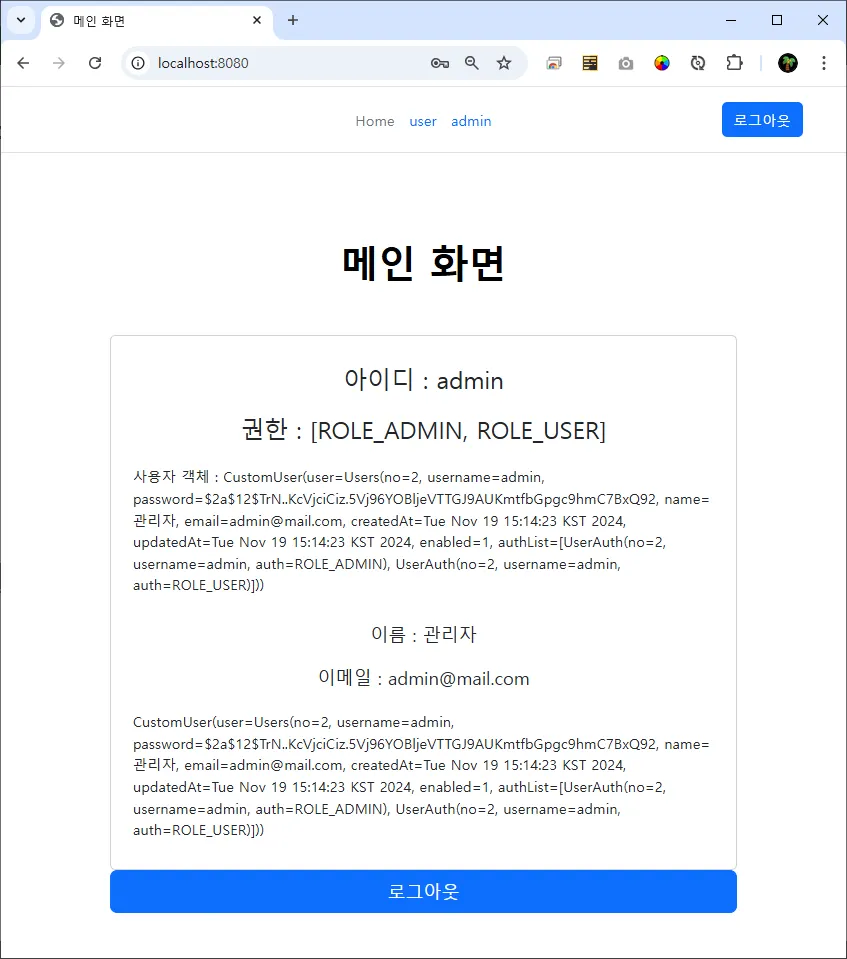Click the forward navigation arrow
The image size is (847, 959).
pos(59,63)
